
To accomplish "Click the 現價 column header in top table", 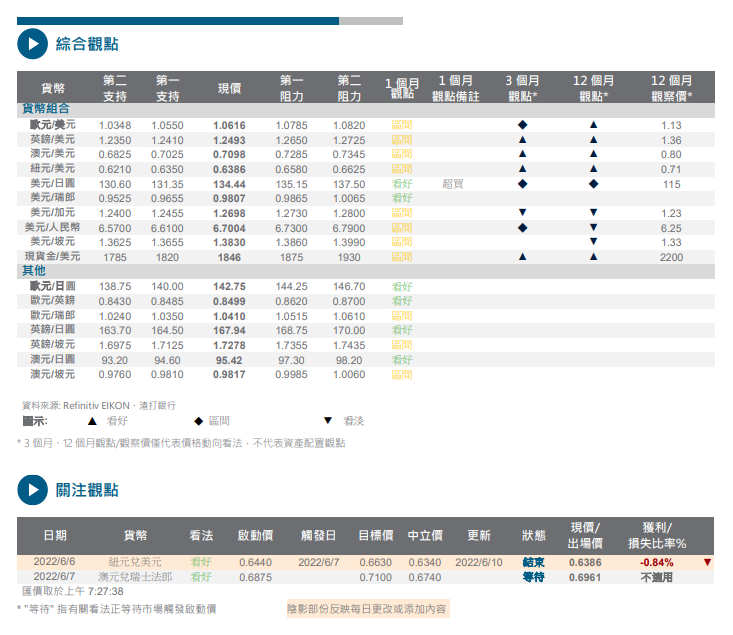I will point(229,89).
